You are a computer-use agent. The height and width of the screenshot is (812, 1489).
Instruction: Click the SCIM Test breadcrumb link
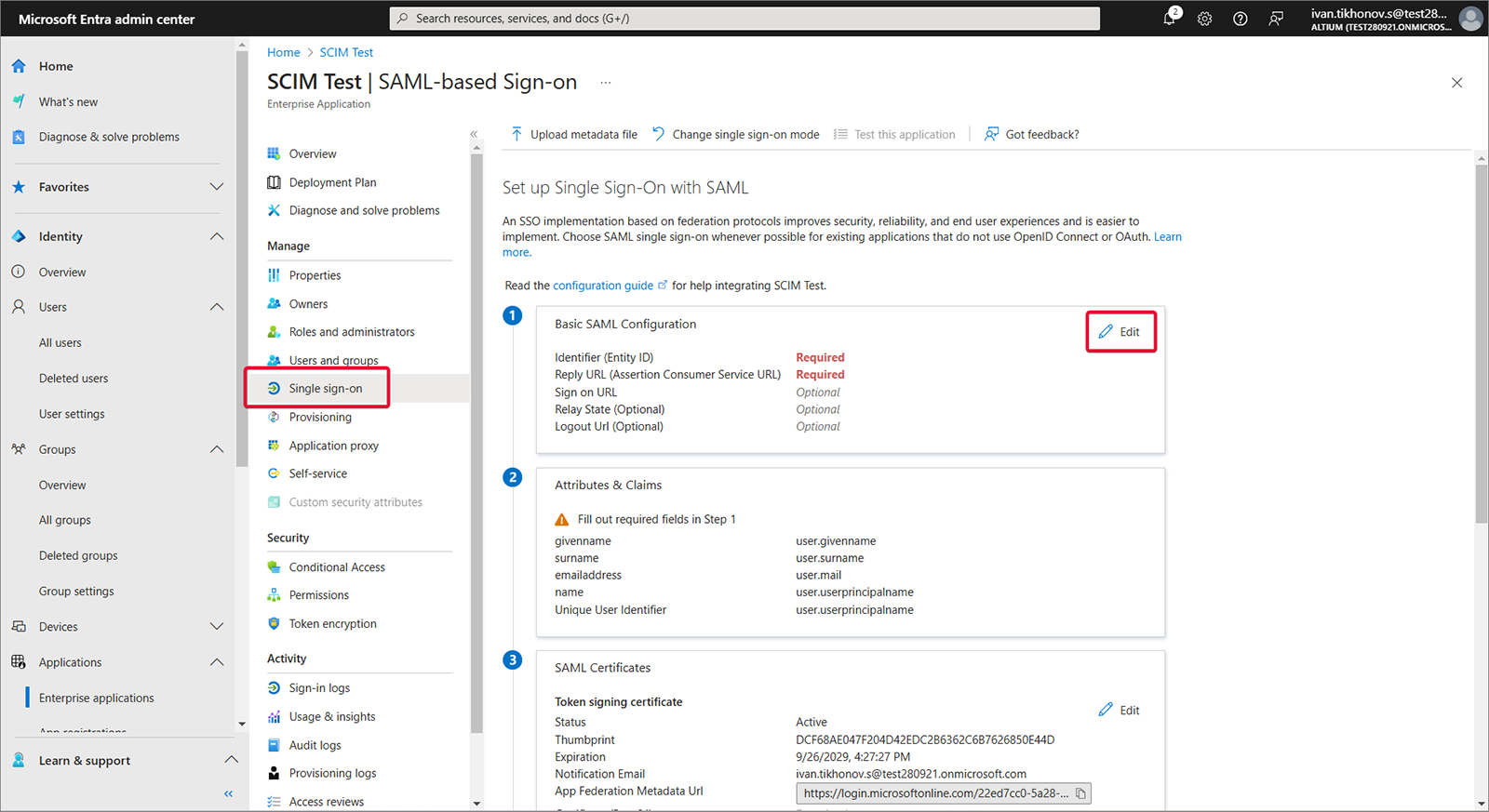pyautogui.click(x=346, y=52)
